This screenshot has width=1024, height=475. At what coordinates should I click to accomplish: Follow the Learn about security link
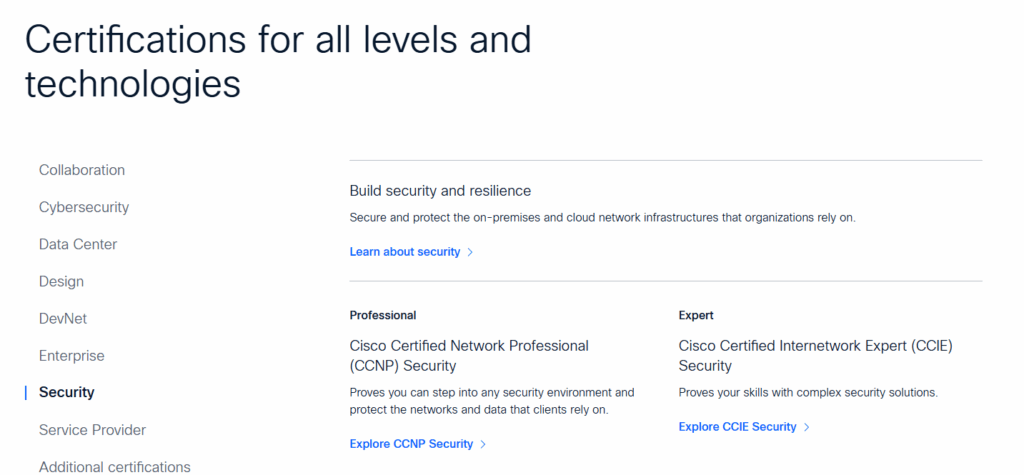pos(405,252)
